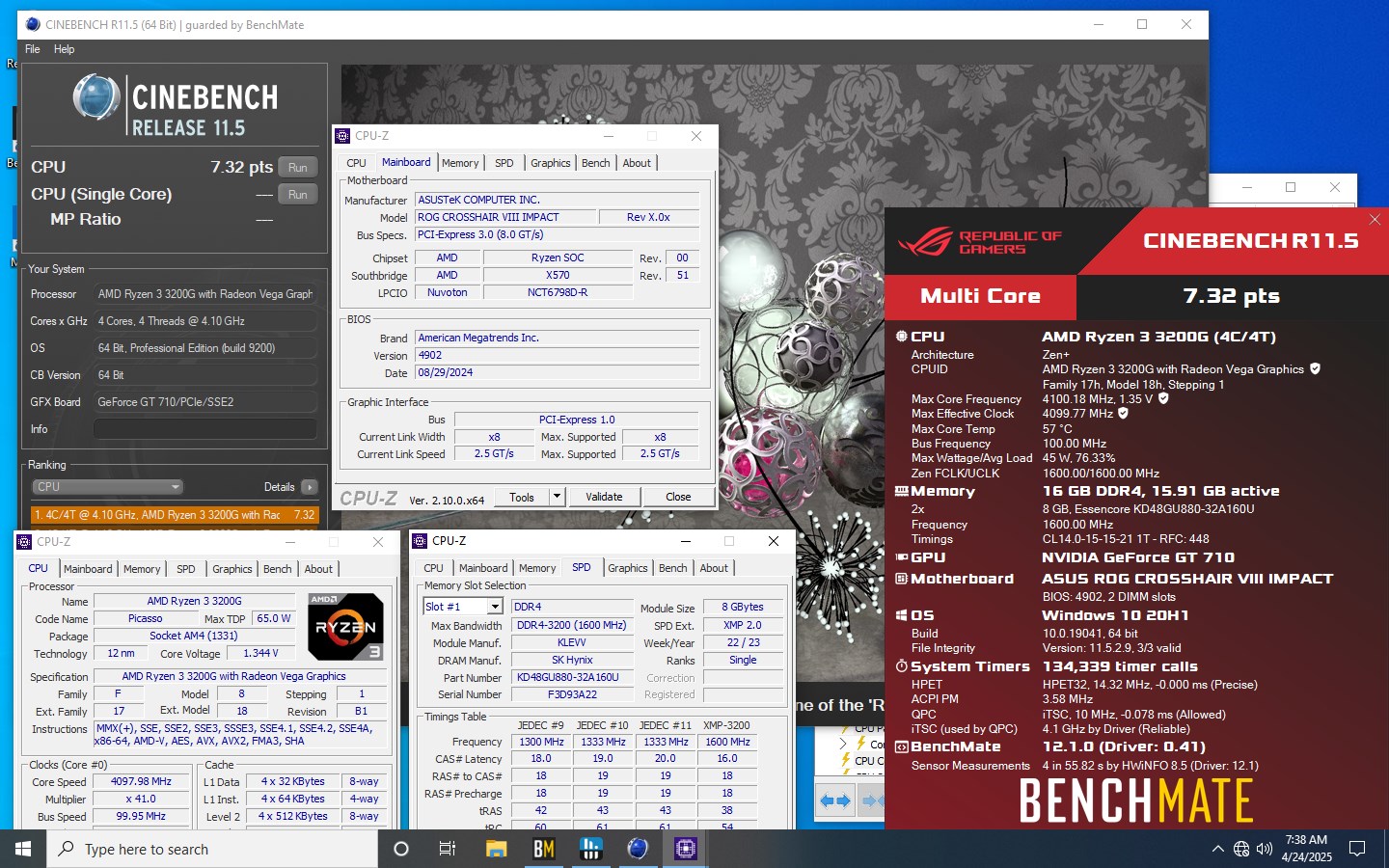Click the Republic of Gamers logo
The width and height of the screenshot is (1389, 868).
point(980,241)
